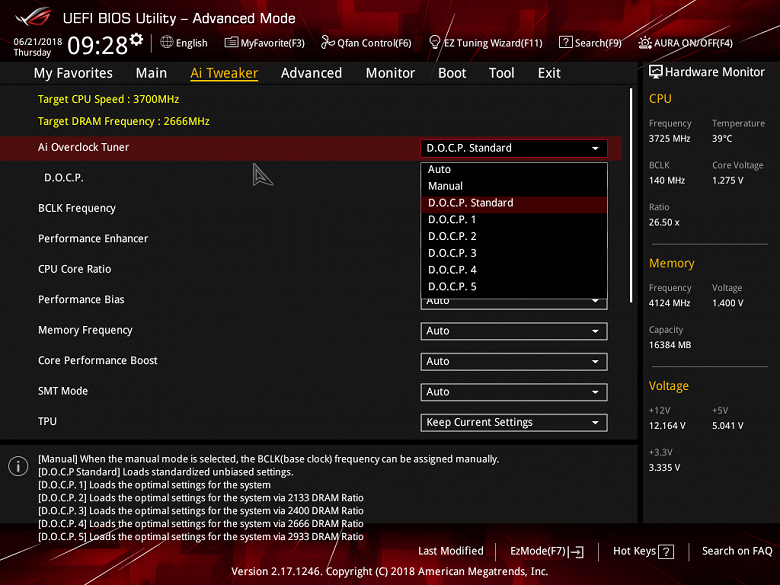
Task: Click the ROG logo icon
Action: 33,17
